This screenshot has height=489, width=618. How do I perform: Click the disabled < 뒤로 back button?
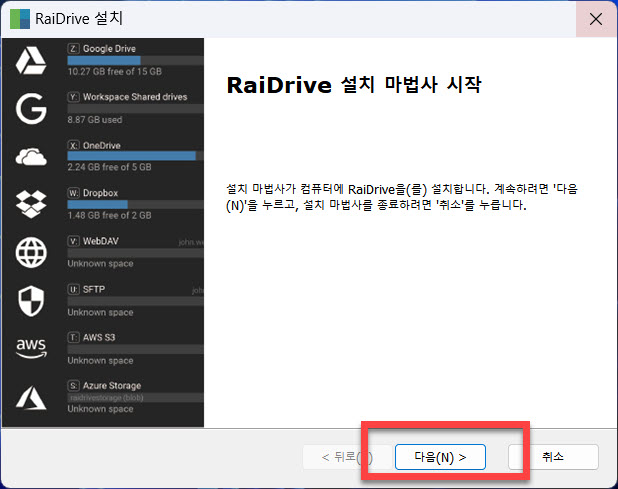point(348,457)
